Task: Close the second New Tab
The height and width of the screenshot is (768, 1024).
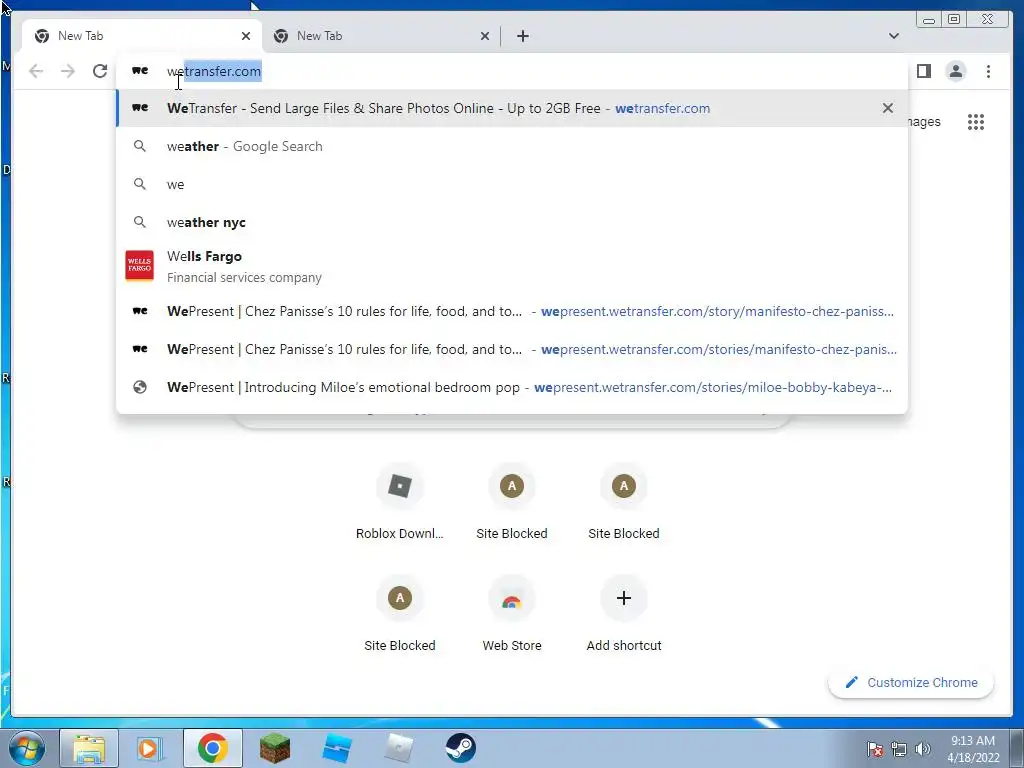Action: (485, 36)
